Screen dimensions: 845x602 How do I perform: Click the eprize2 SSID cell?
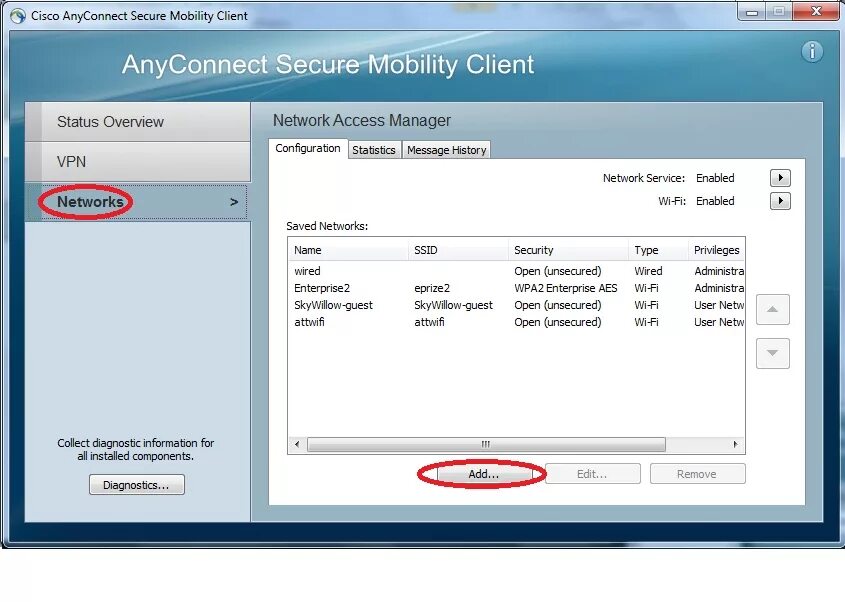pyautogui.click(x=432, y=288)
